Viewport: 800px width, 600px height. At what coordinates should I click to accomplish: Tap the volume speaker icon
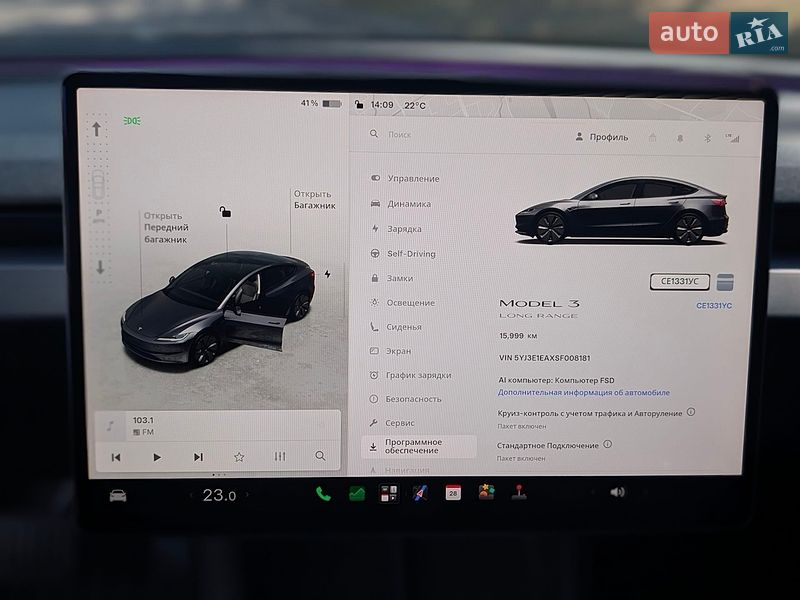coord(617,492)
